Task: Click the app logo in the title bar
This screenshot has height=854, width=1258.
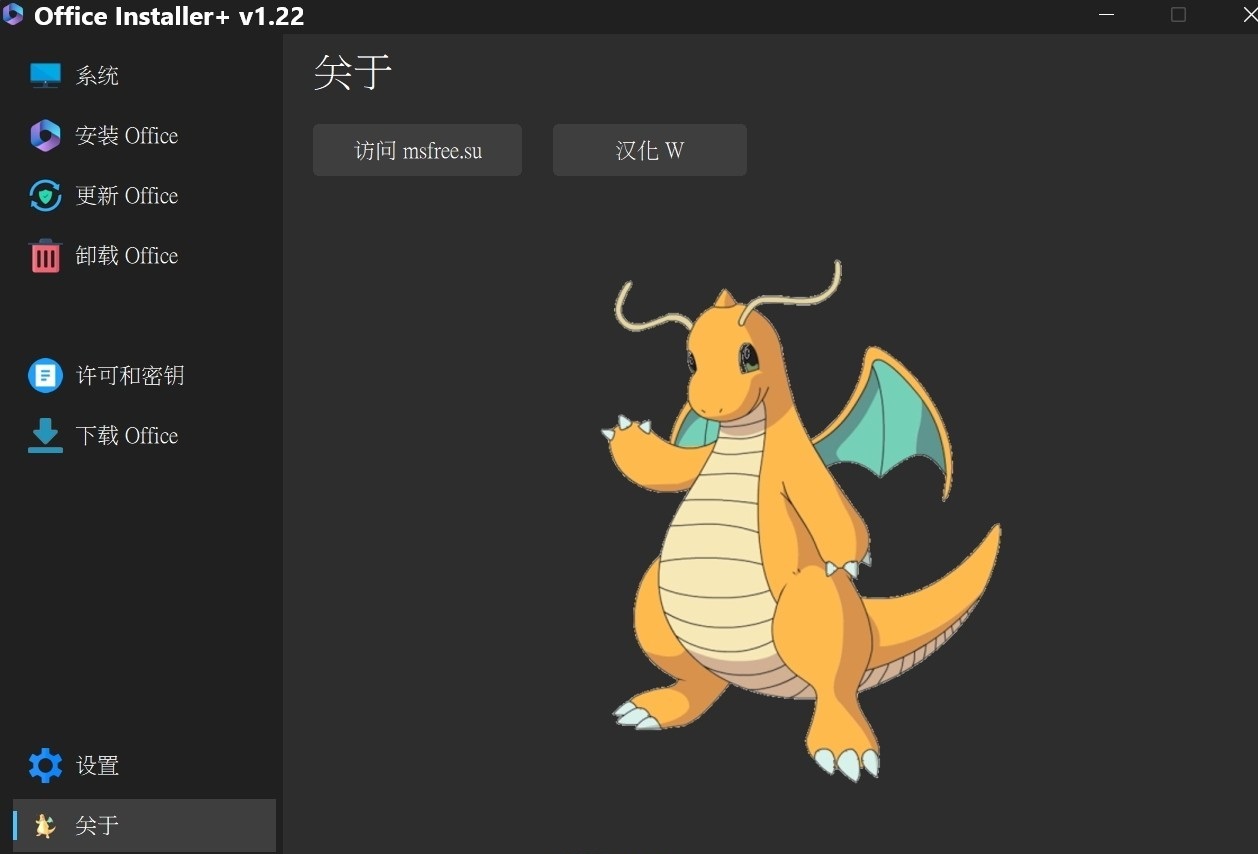Action: (13, 15)
